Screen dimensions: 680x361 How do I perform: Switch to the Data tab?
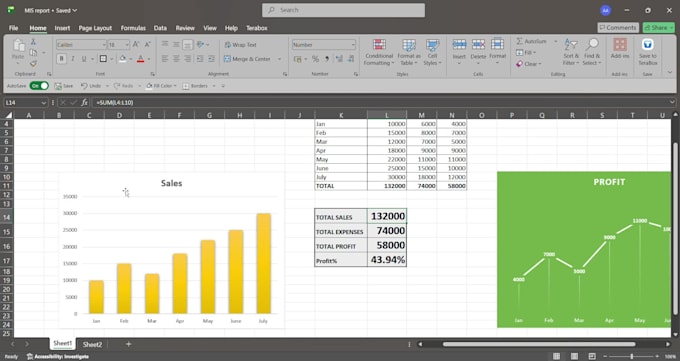[x=160, y=28]
